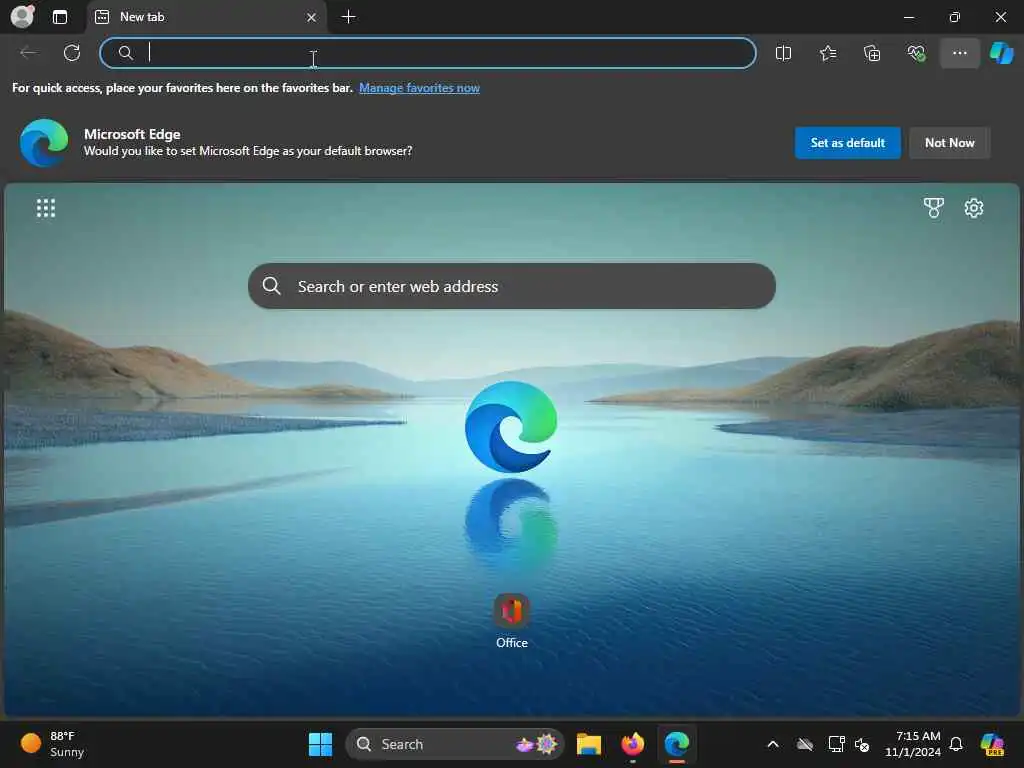Image resolution: width=1024 pixels, height=768 pixels.
Task: Click the search highlights icon in taskbar search
Action: [x=537, y=744]
